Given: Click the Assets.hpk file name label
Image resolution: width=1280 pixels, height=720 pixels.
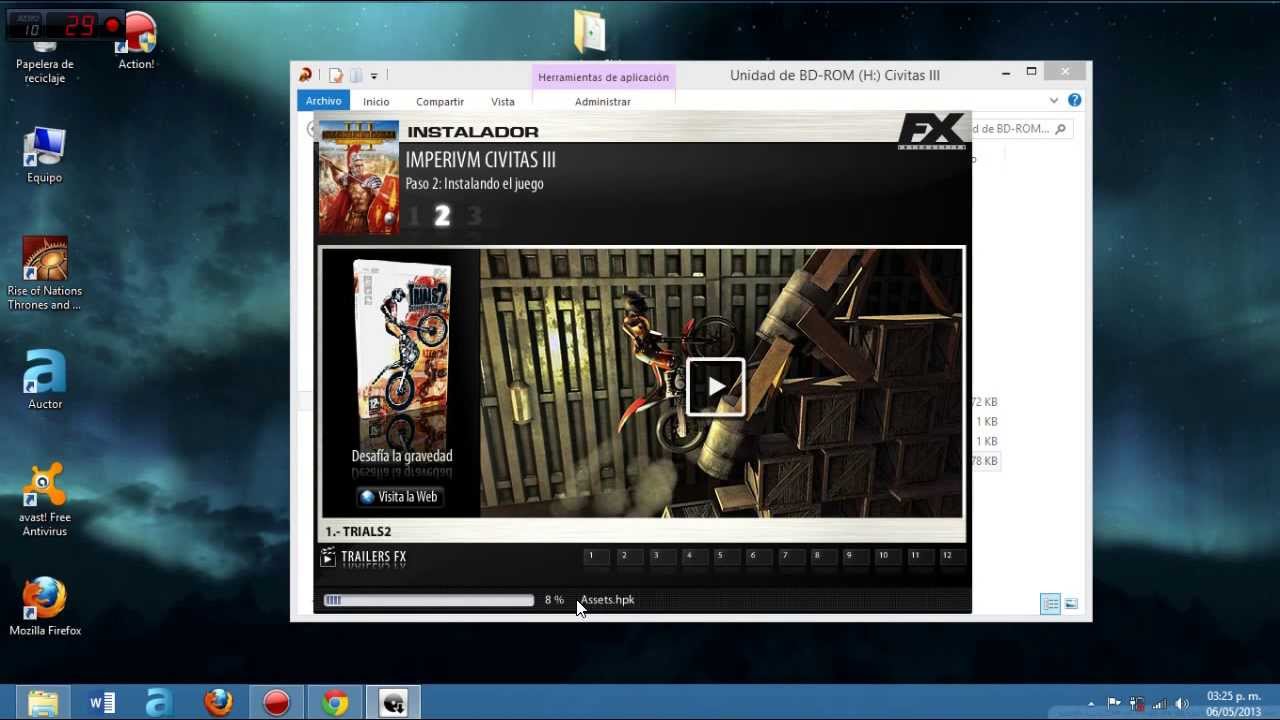Looking at the screenshot, I should 607,600.
